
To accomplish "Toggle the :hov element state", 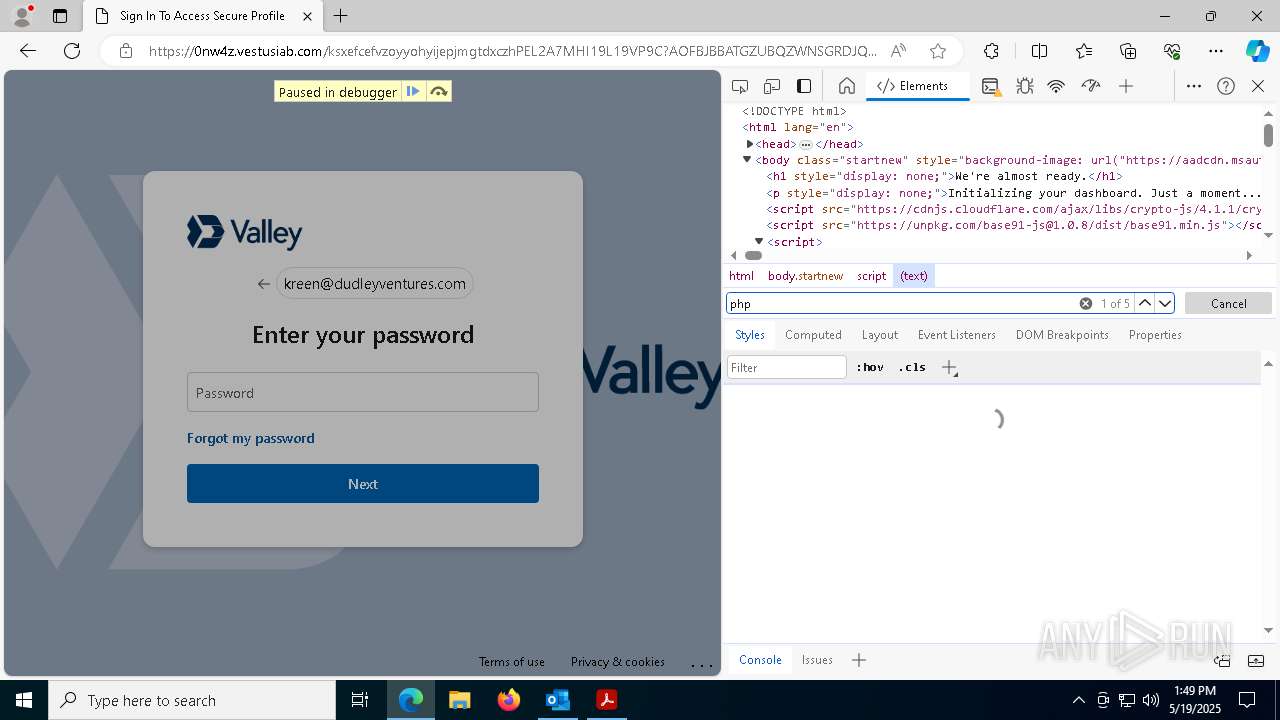I will click(x=870, y=367).
